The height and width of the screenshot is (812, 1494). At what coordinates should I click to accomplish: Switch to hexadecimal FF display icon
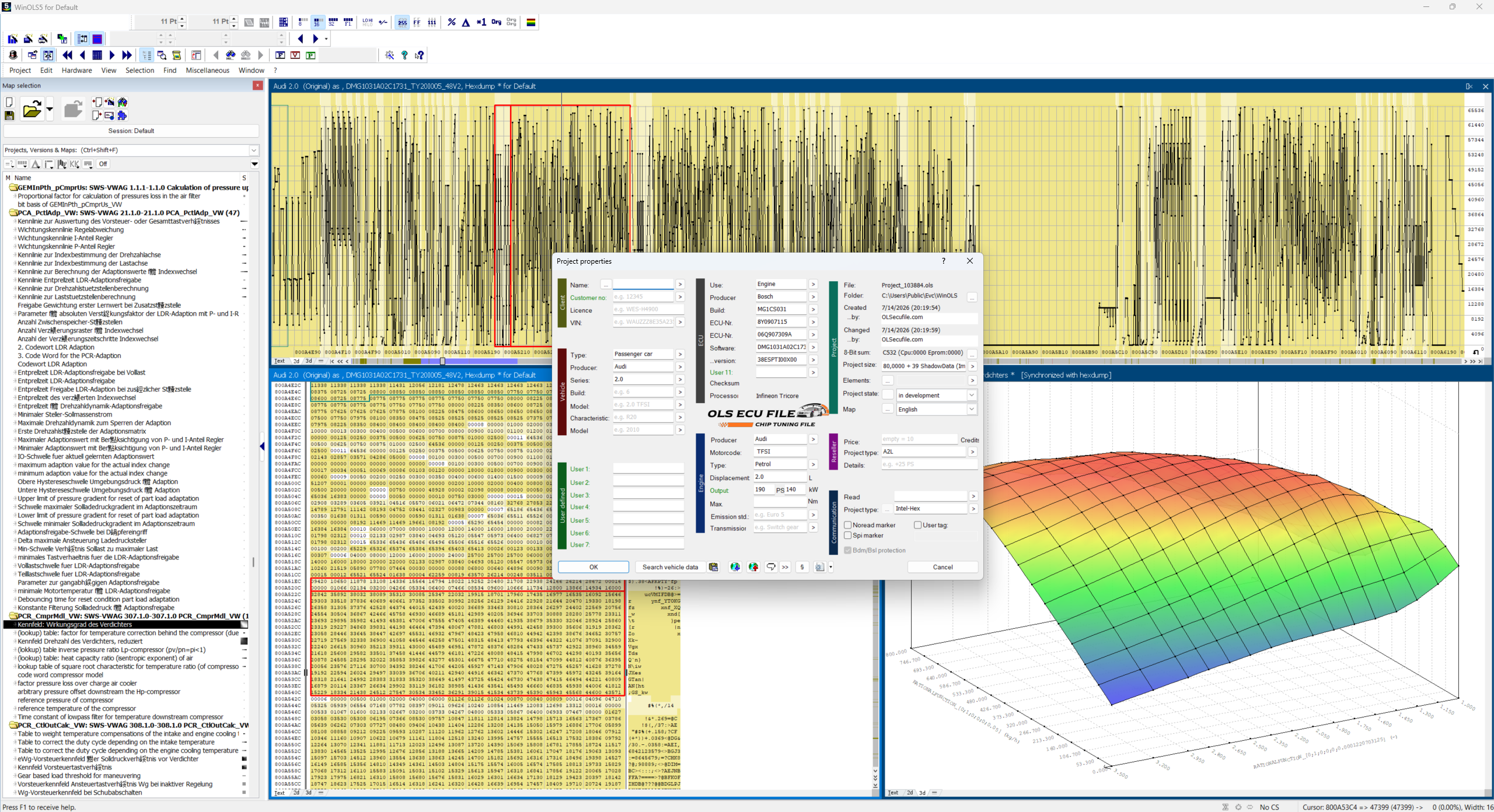(417, 22)
